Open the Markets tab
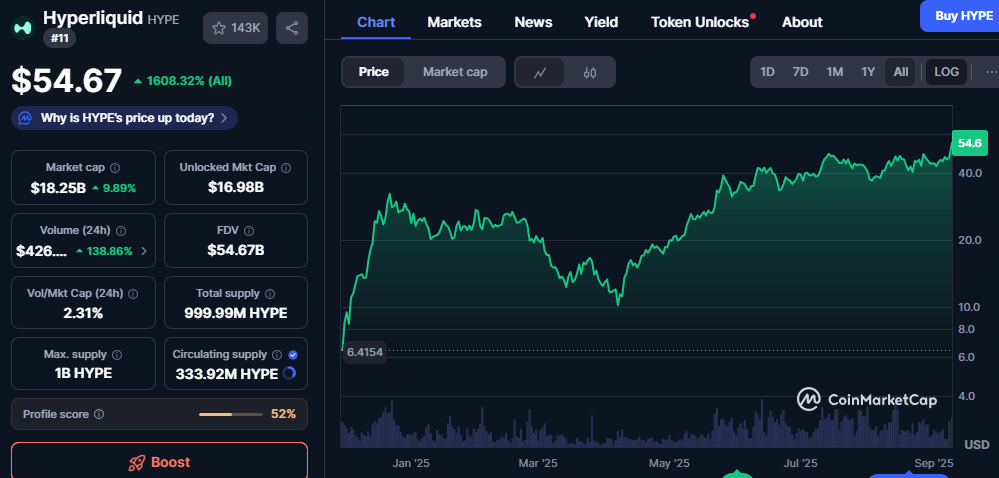 click(x=454, y=22)
